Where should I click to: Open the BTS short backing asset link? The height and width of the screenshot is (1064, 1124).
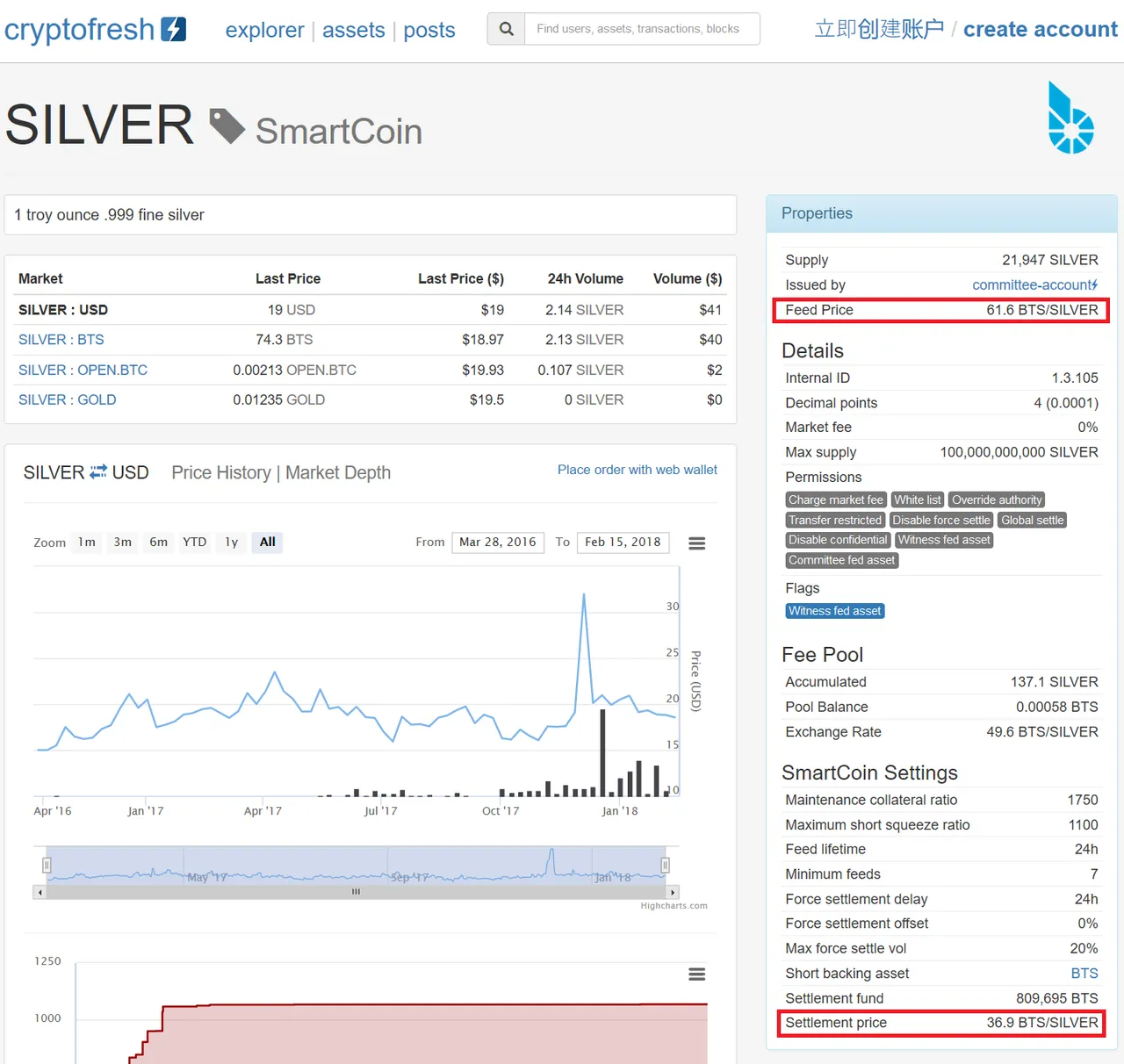tap(1084, 974)
